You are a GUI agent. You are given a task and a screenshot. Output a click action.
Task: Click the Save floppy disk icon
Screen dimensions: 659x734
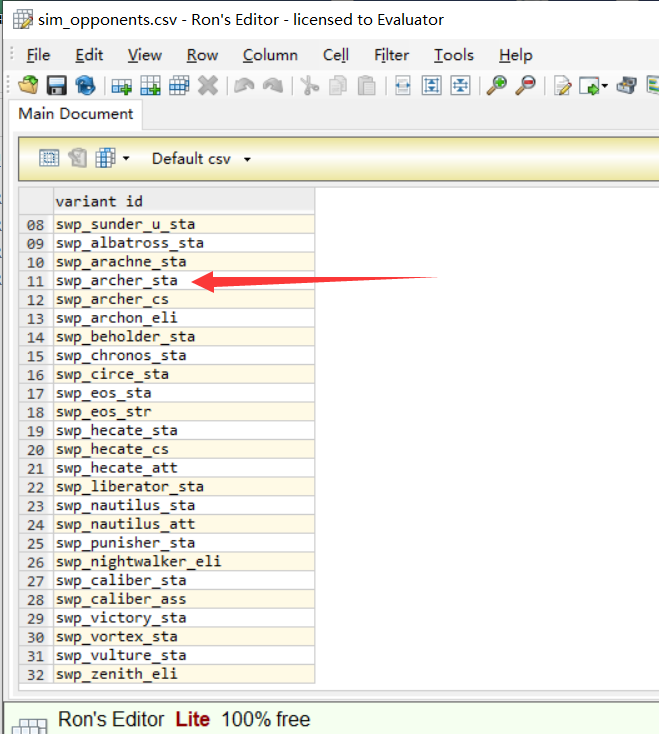click(57, 86)
